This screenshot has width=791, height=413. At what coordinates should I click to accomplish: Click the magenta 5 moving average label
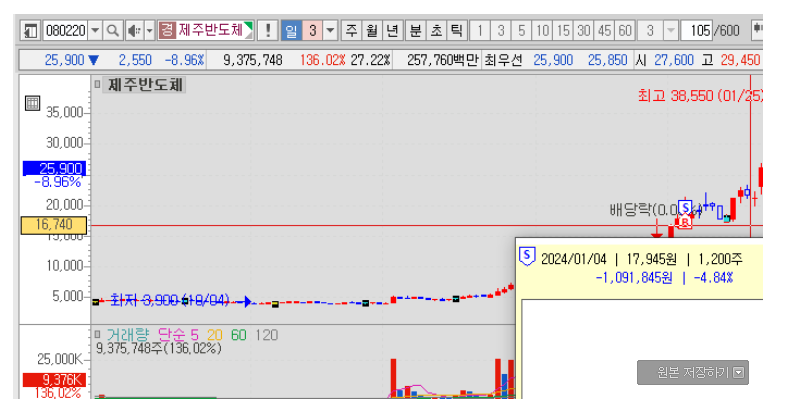tap(194, 335)
